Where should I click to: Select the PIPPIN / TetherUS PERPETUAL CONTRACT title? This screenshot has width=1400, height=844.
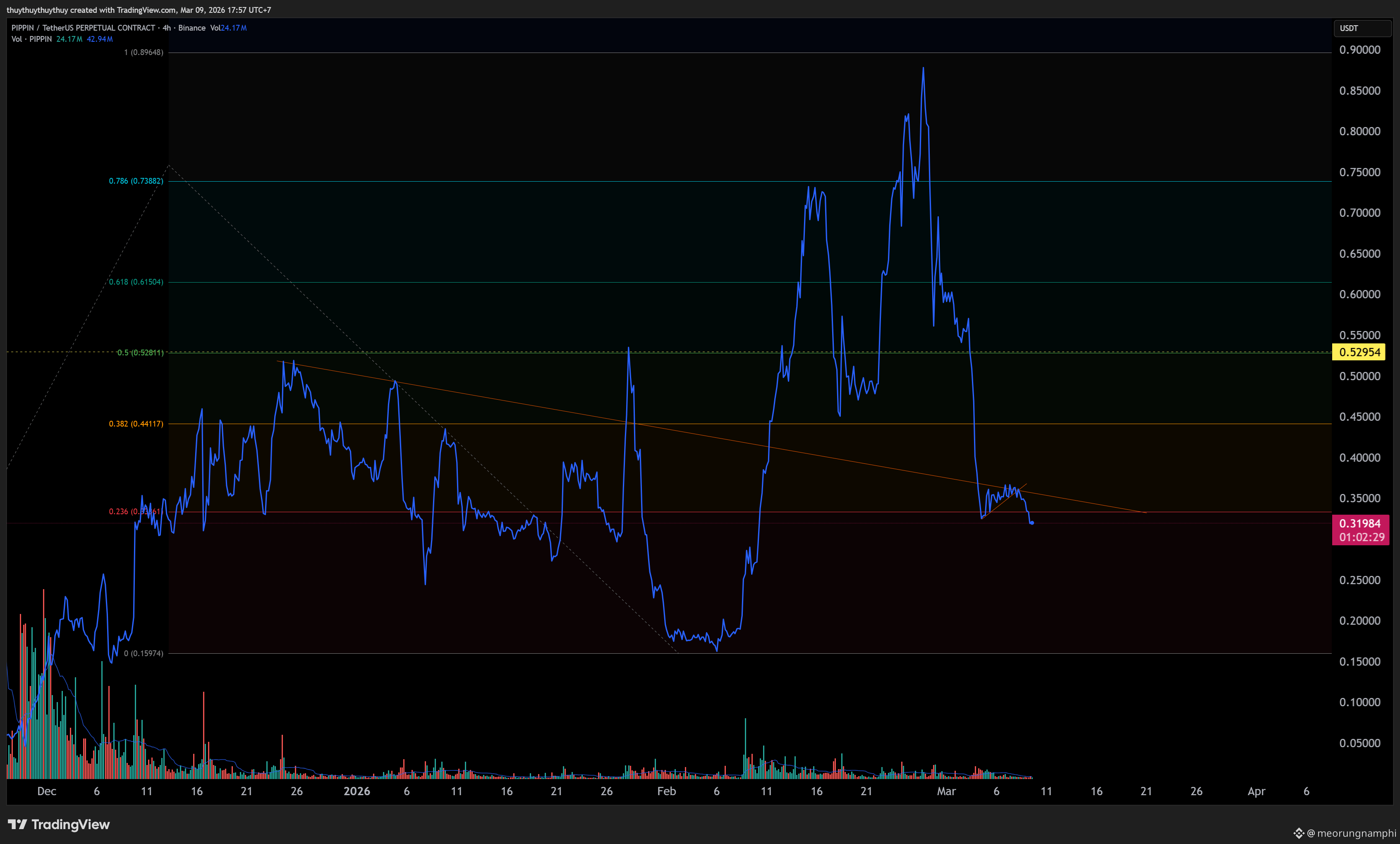tap(84, 28)
